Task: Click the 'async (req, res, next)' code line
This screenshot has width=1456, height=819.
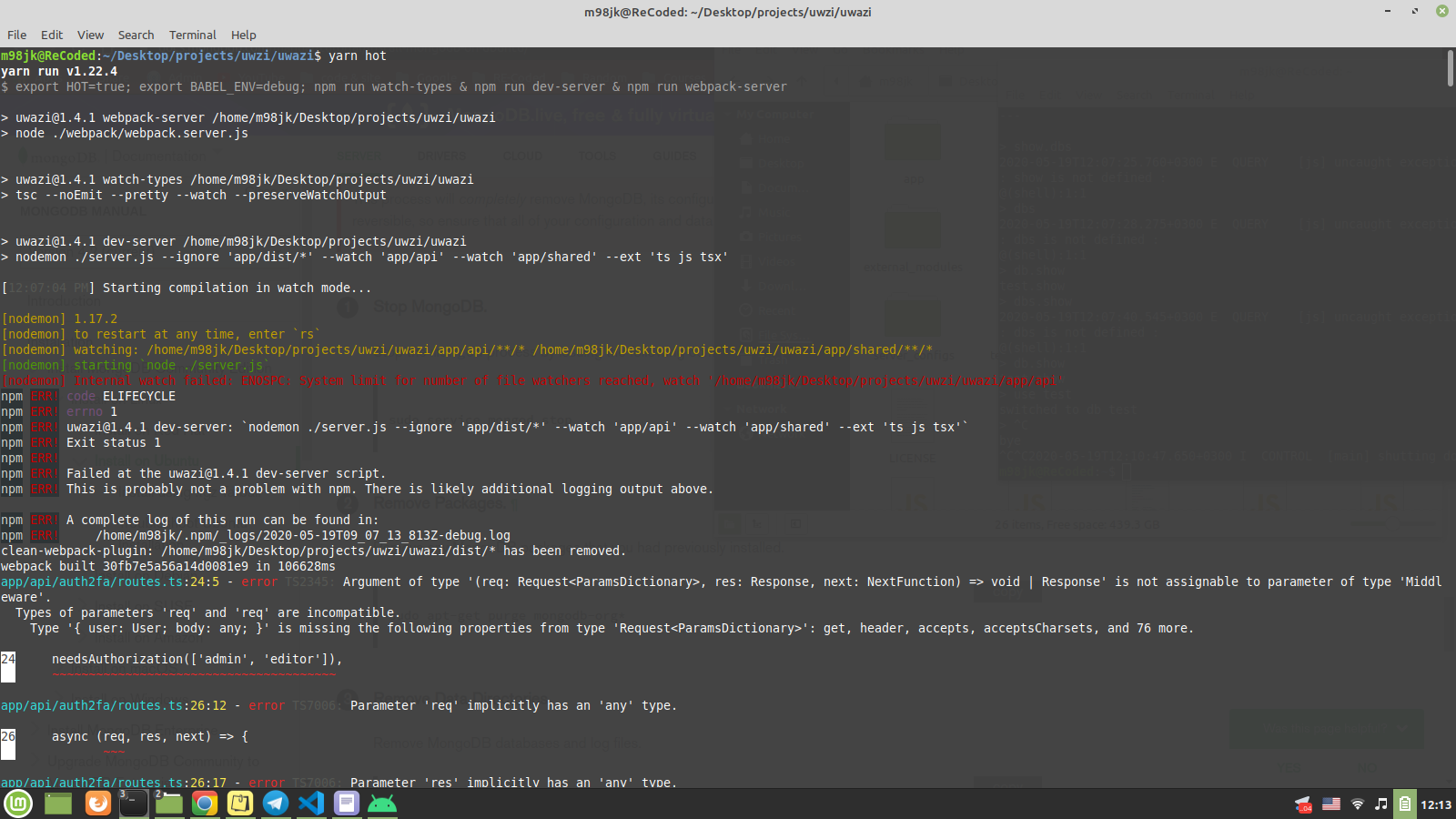Action: click(x=150, y=736)
